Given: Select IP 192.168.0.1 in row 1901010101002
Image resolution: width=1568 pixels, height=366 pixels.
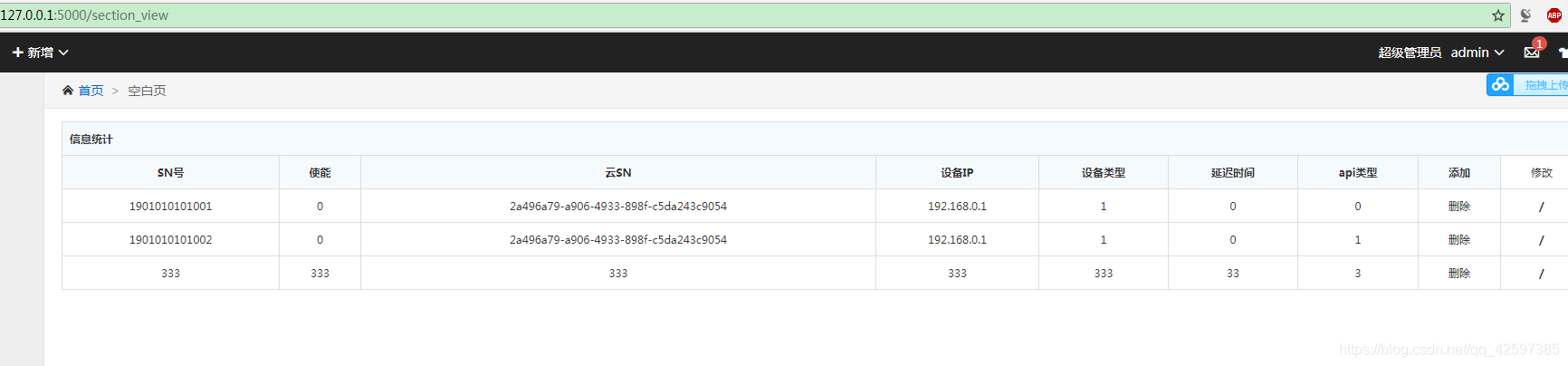Looking at the screenshot, I should click(x=957, y=239).
